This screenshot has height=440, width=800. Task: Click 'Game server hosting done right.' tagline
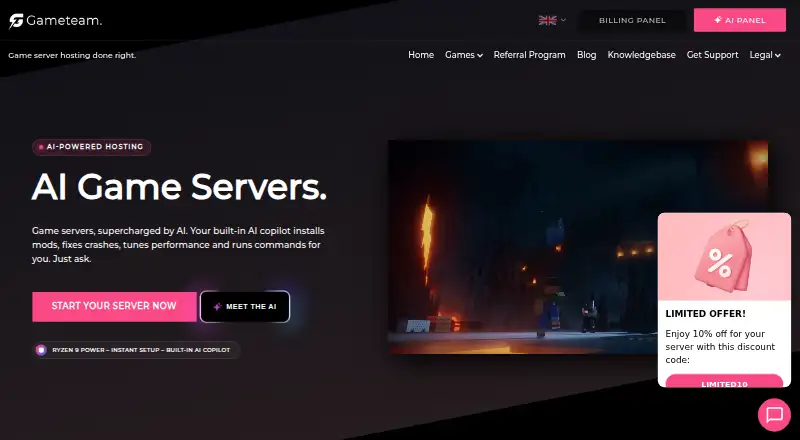72,55
